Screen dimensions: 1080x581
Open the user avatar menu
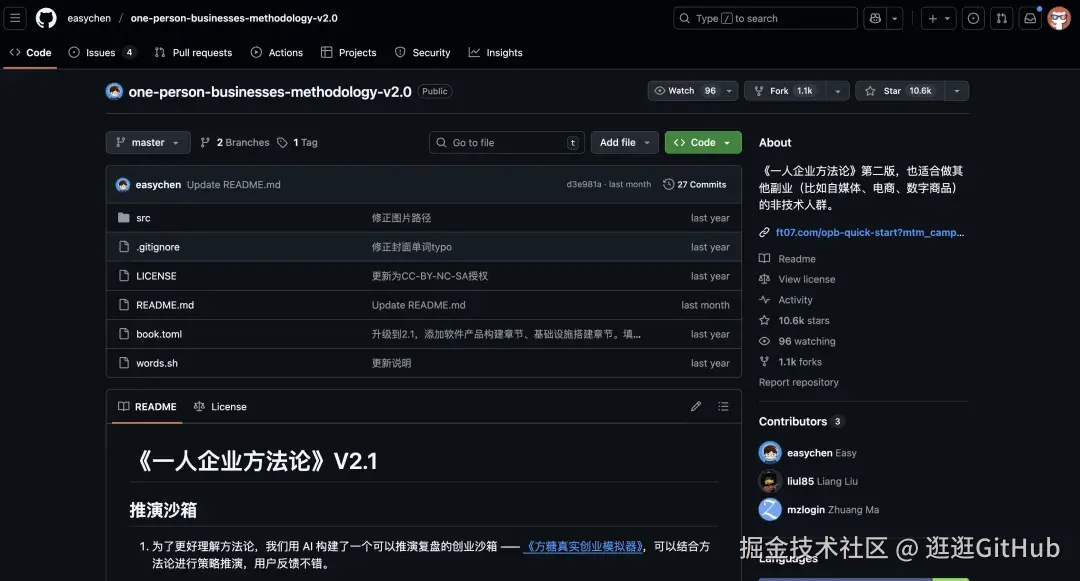[x=1059, y=19]
